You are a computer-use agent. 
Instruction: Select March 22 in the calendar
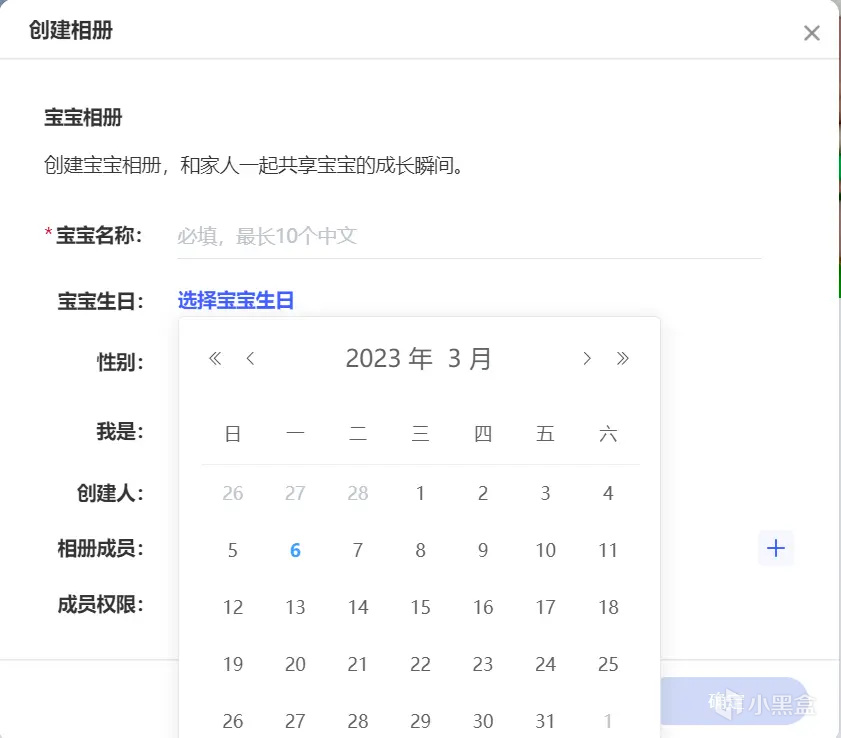pyautogui.click(x=420, y=665)
